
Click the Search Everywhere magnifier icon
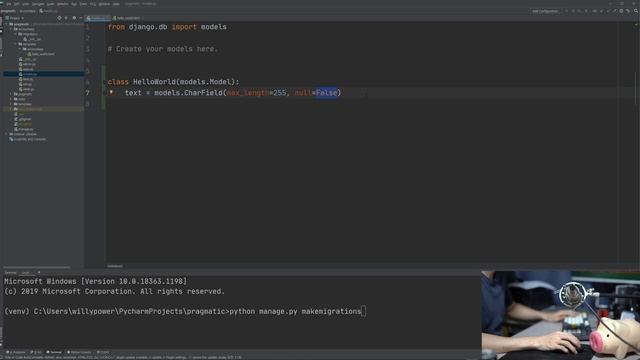(x=636, y=11)
